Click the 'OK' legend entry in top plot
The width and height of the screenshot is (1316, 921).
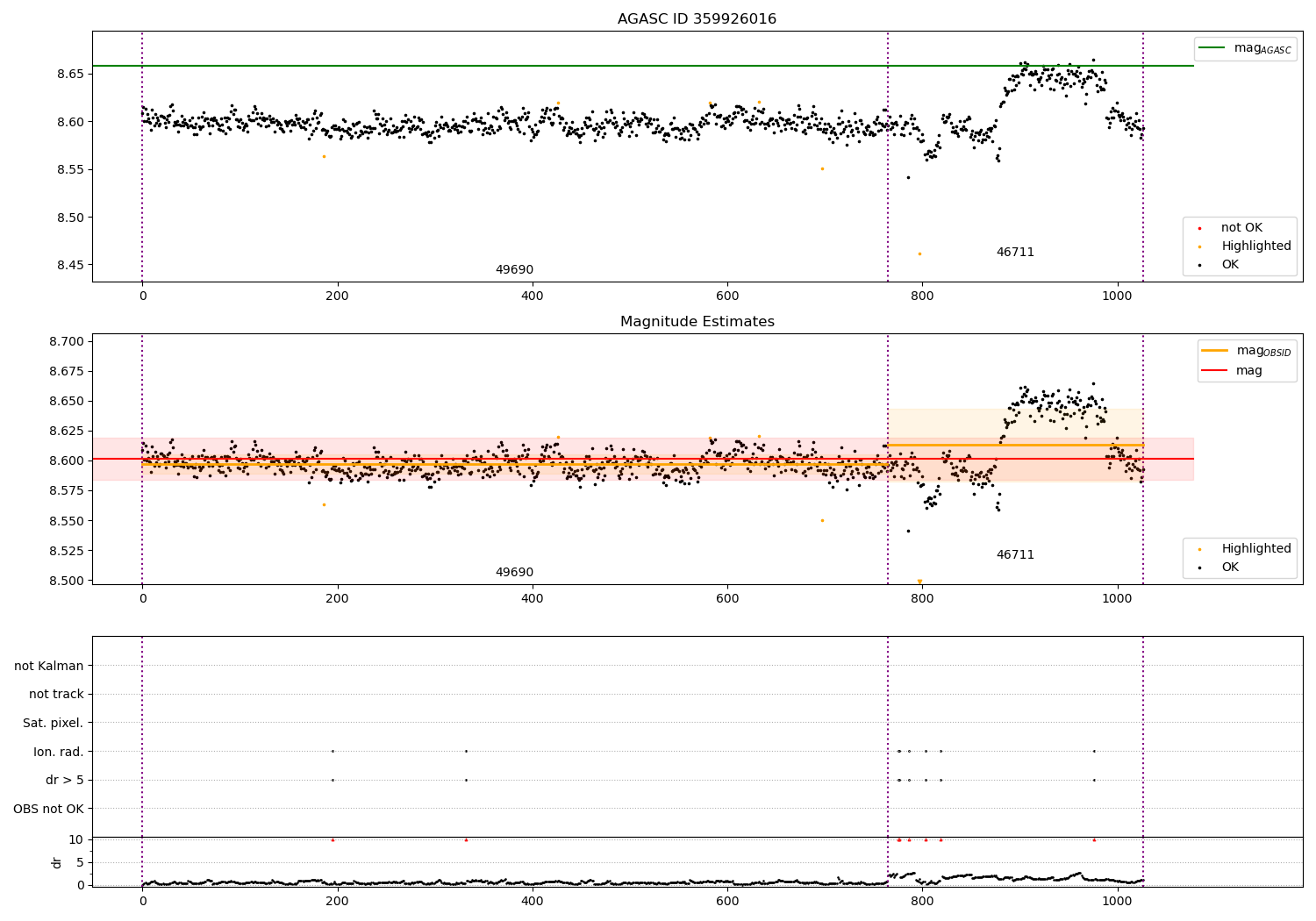coord(1218,265)
